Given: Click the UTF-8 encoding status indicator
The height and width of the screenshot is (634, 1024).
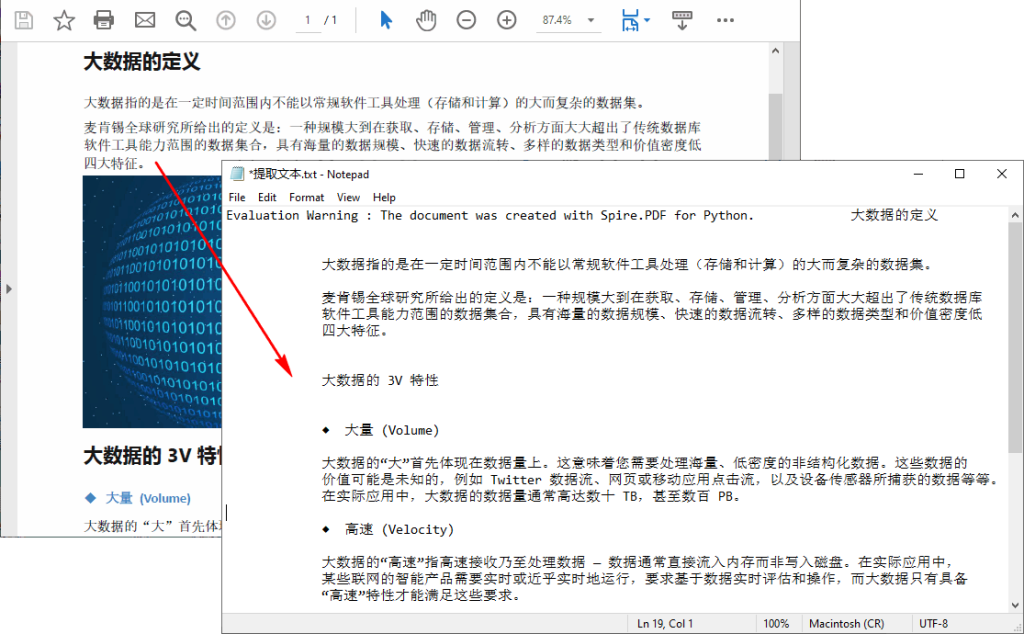Looking at the screenshot, I should 934,623.
